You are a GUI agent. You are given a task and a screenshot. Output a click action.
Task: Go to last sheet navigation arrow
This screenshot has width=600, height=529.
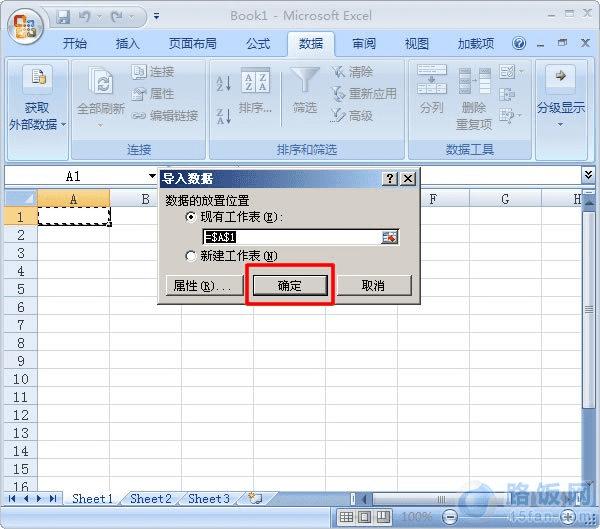tap(53, 498)
